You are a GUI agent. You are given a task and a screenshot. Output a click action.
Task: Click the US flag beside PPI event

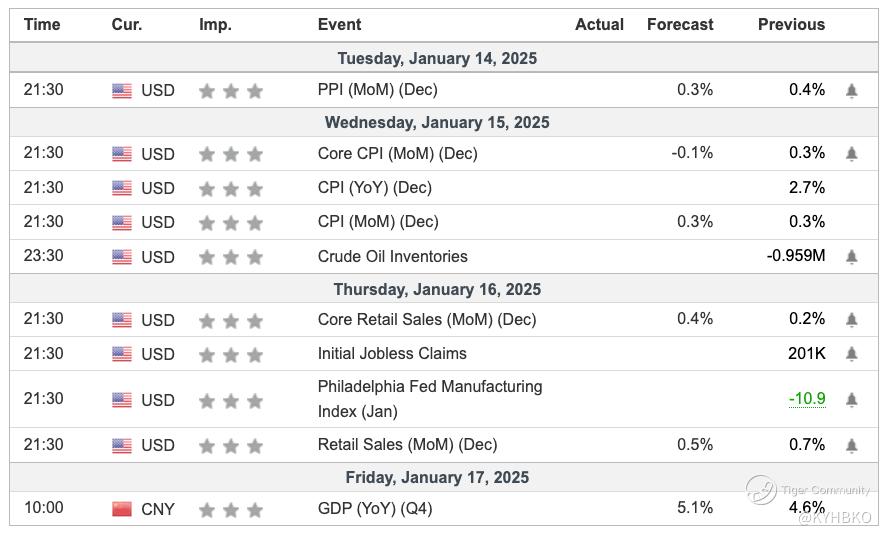tap(122, 91)
